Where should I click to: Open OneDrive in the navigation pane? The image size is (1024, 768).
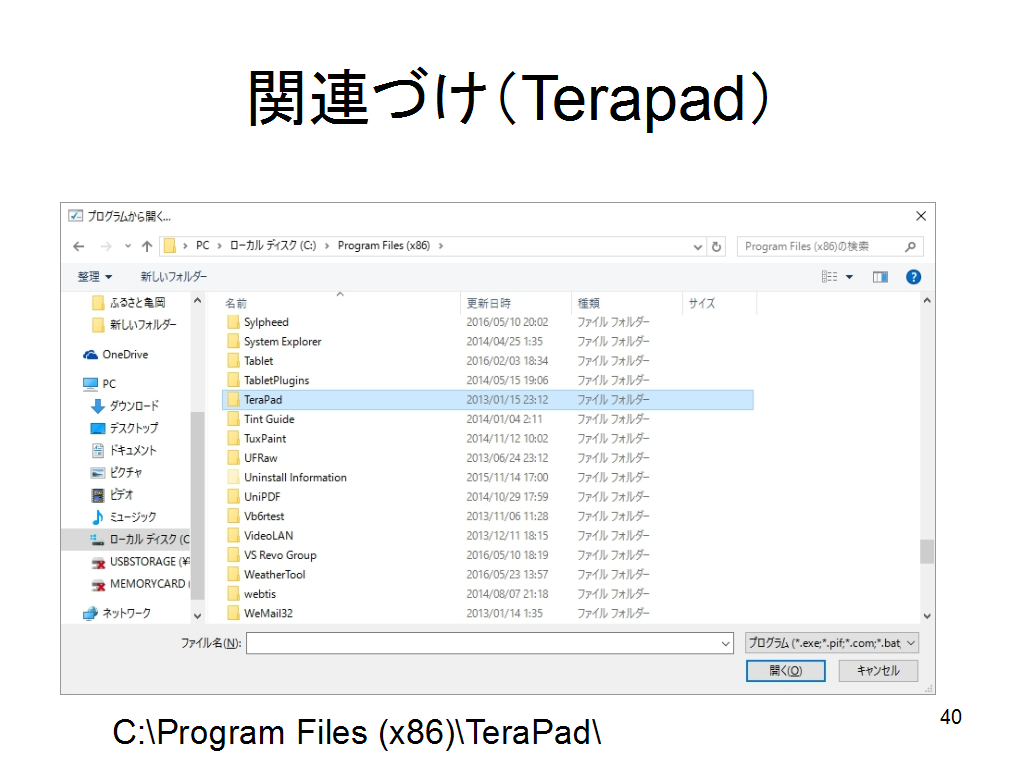(124, 355)
